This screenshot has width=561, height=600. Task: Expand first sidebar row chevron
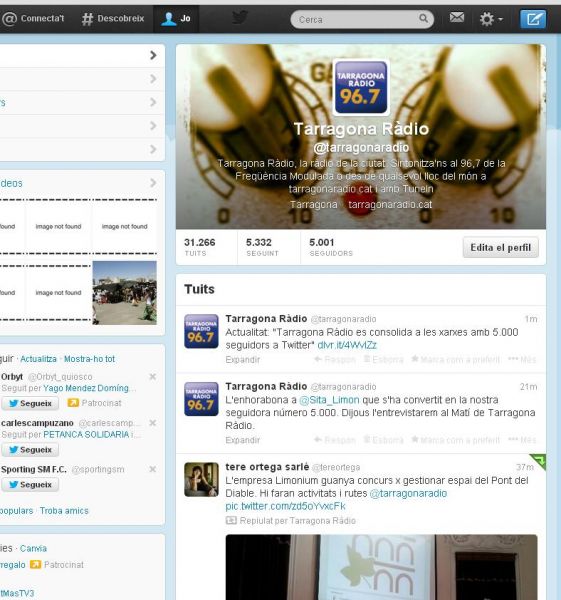point(153,55)
